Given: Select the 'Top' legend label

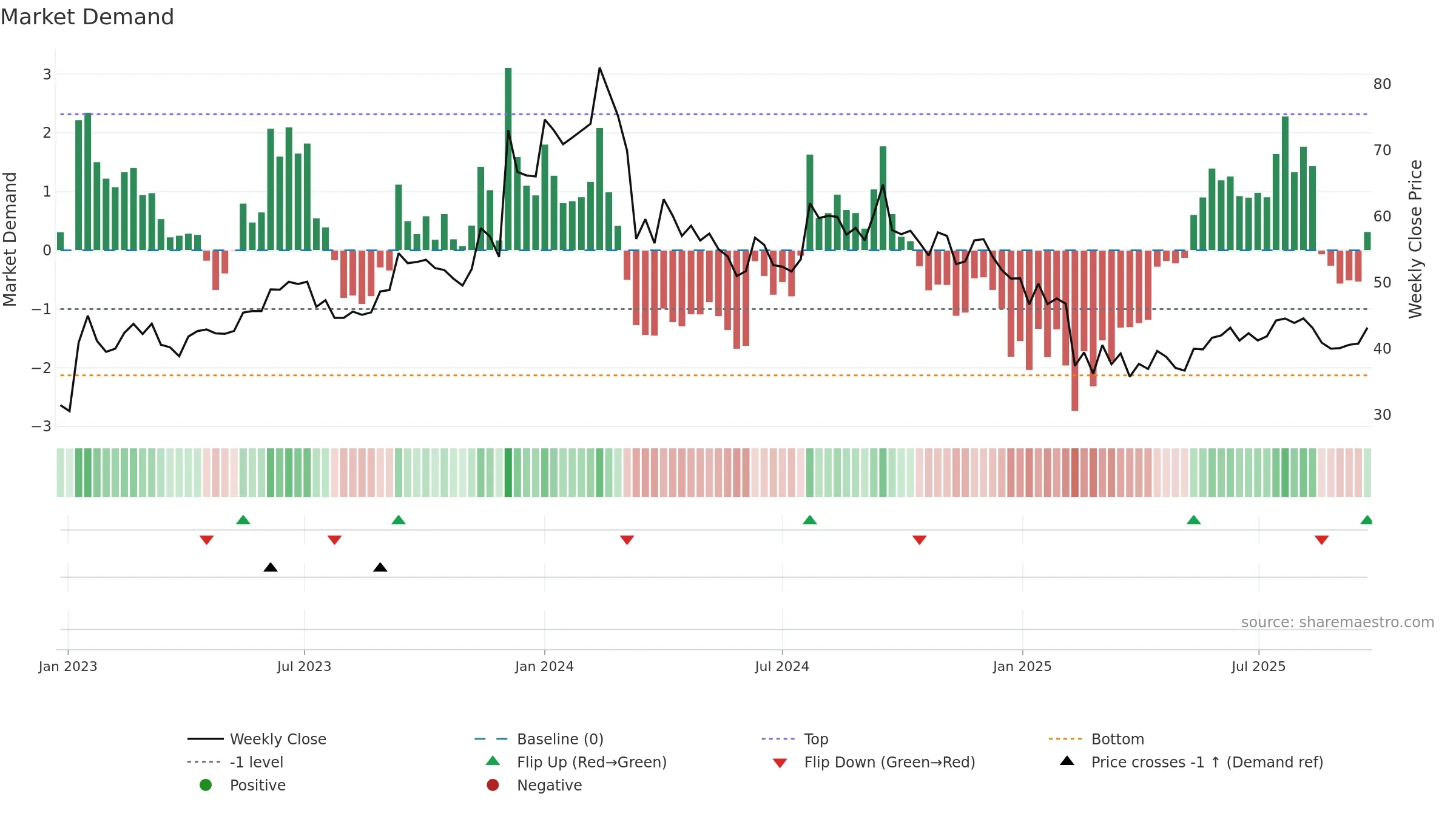Looking at the screenshot, I should coord(816,739).
